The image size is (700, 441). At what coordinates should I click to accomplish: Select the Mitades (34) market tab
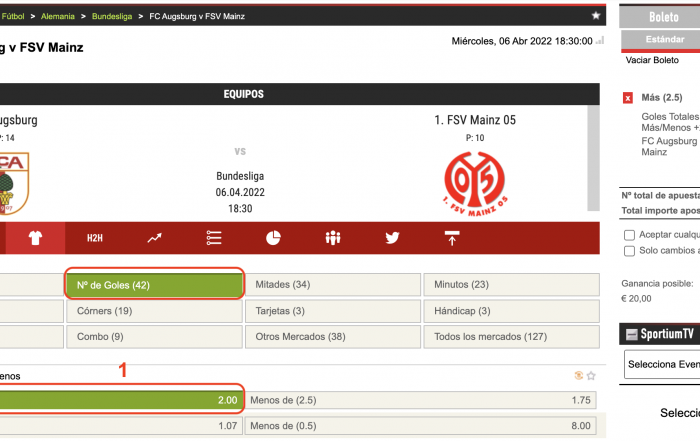click(333, 285)
